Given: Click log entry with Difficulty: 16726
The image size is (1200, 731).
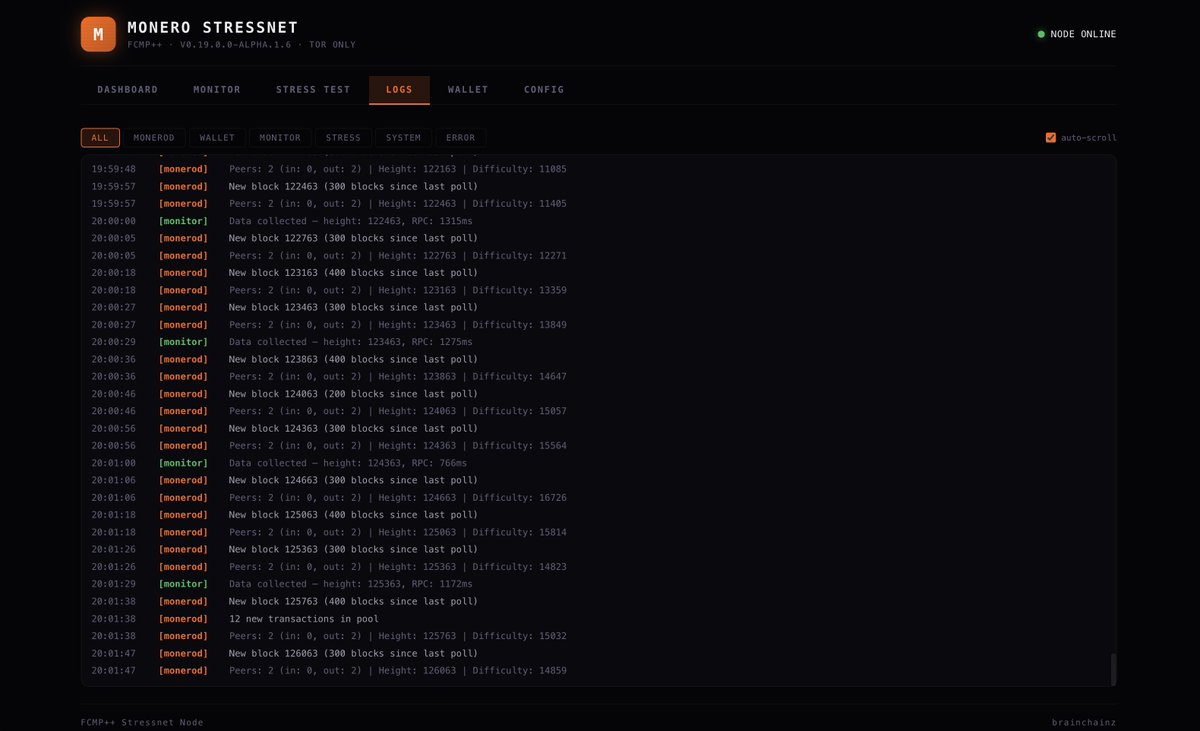Looking at the screenshot, I should pos(398,498).
